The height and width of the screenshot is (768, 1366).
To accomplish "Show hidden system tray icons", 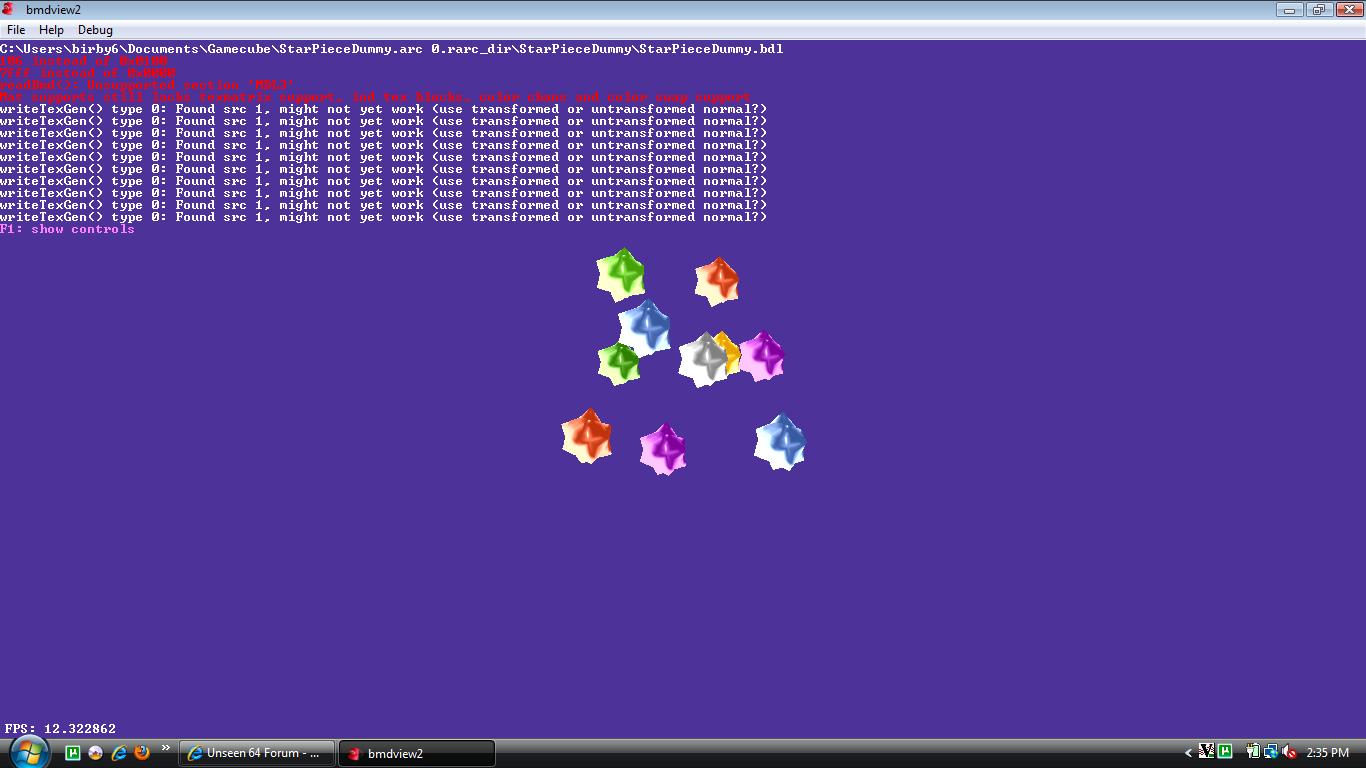I will pos(1188,753).
